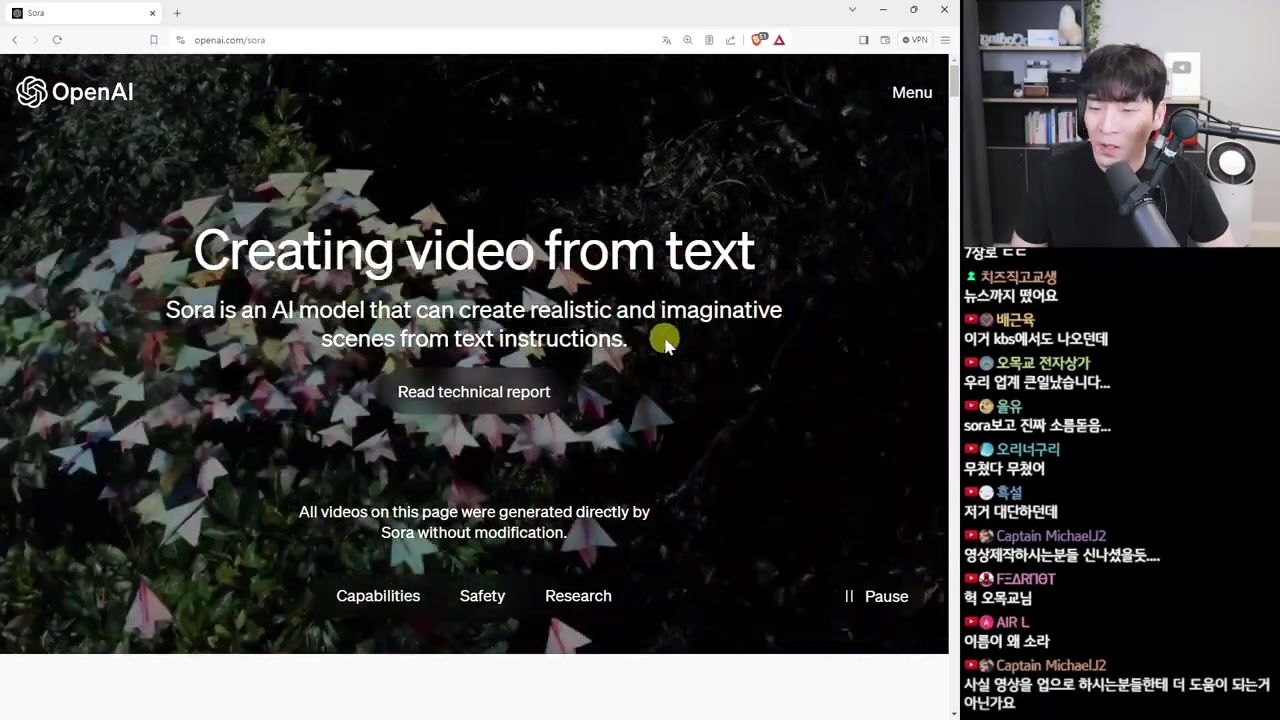This screenshot has width=1280, height=720.
Task: Click the Creating video from text heading
Action: 474,250
